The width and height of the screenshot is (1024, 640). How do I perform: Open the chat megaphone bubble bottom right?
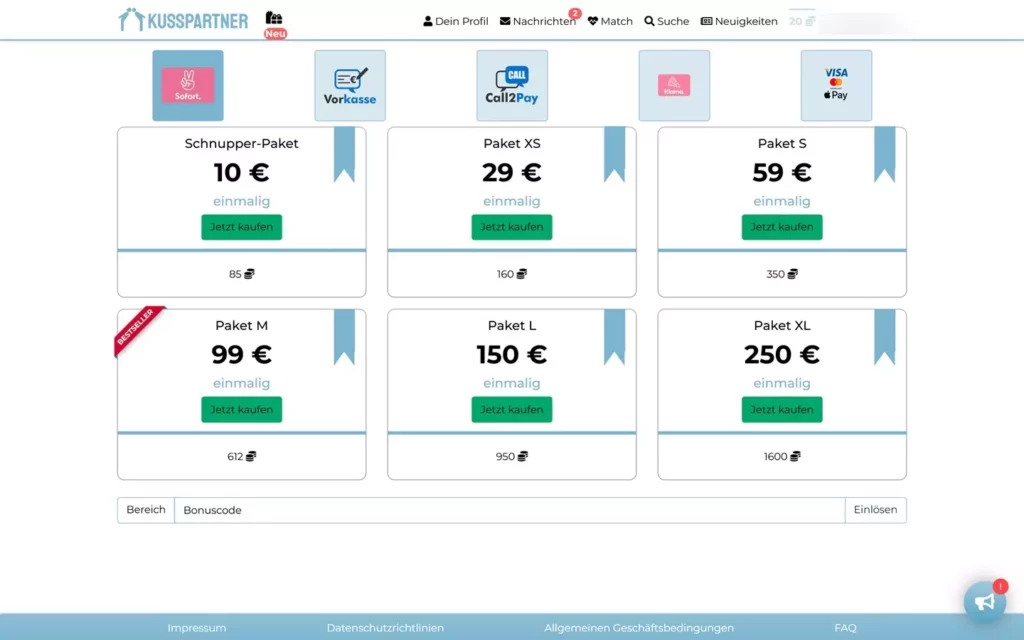point(985,601)
